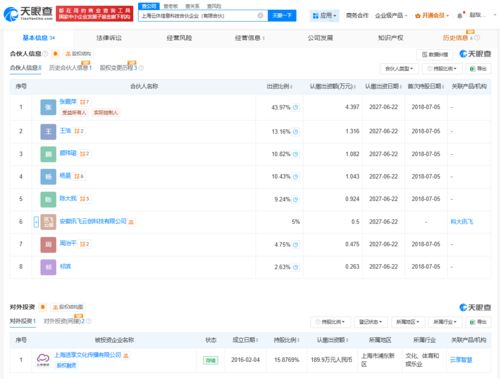Open the 安徽讯飞云创科技有限公司 partner link
The width and height of the screenshot is (500, 379).
(93, 221)
